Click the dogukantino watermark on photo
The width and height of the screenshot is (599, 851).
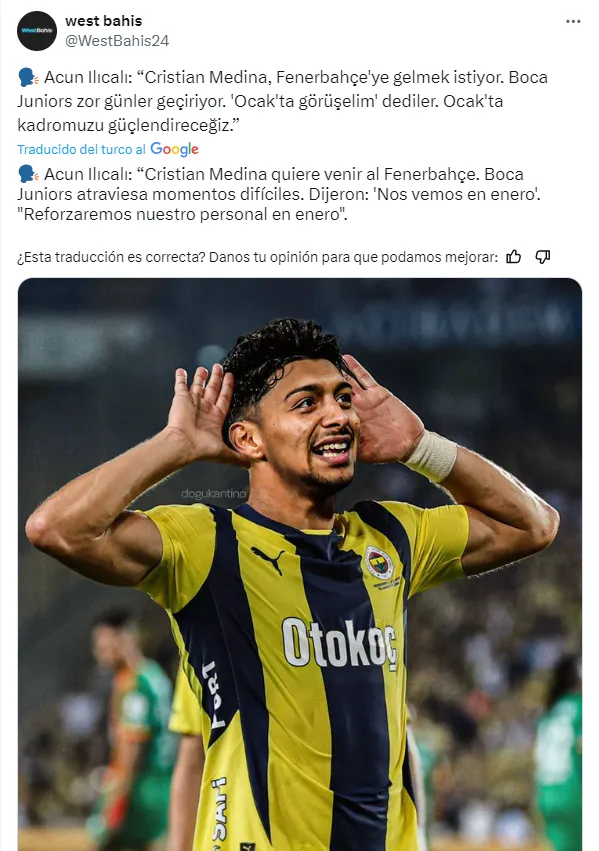point(214,494)
